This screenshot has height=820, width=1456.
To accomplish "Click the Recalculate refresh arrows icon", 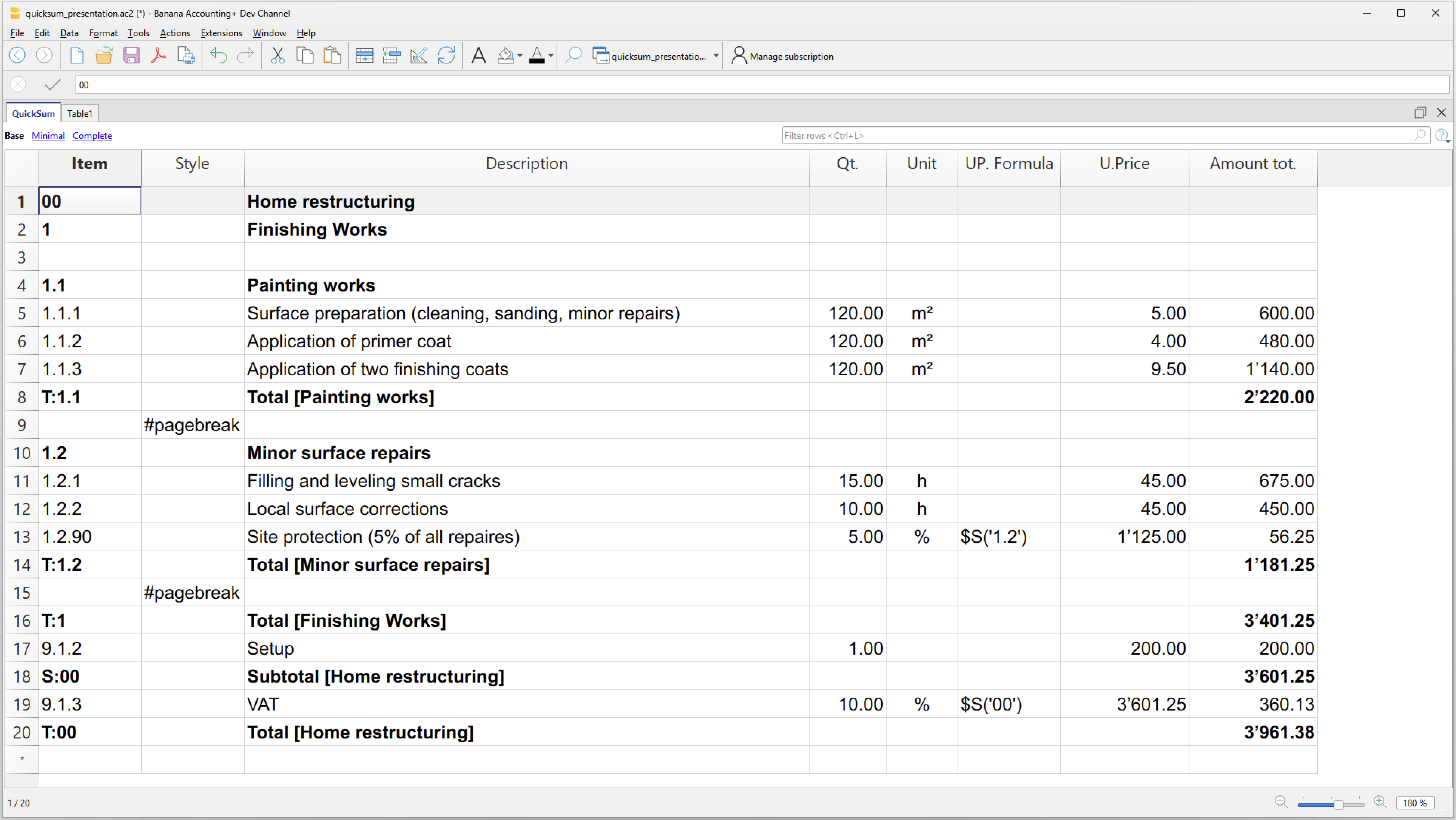I will coord(446,55).
